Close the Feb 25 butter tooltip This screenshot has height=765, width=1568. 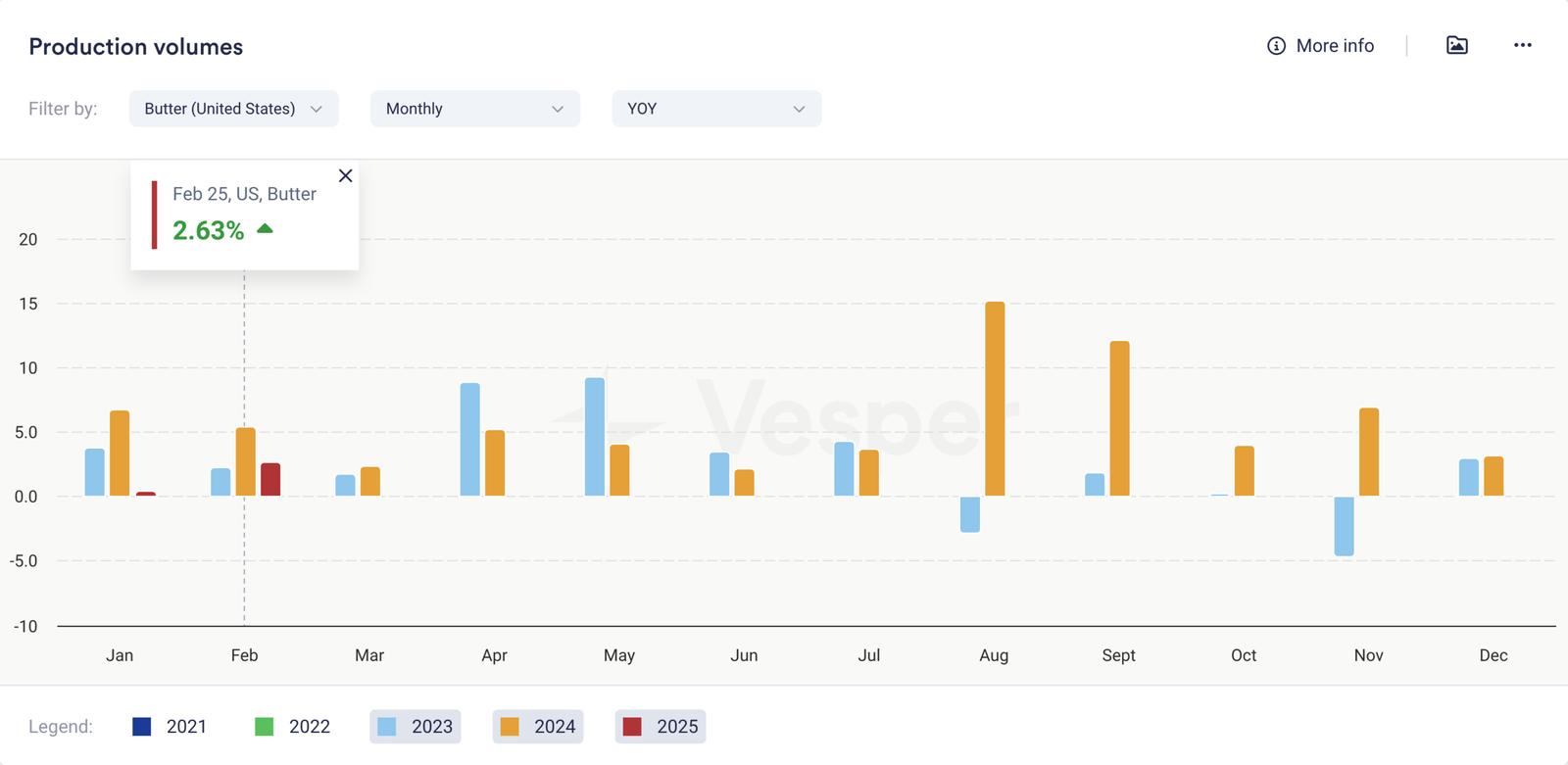coord(345,176)
